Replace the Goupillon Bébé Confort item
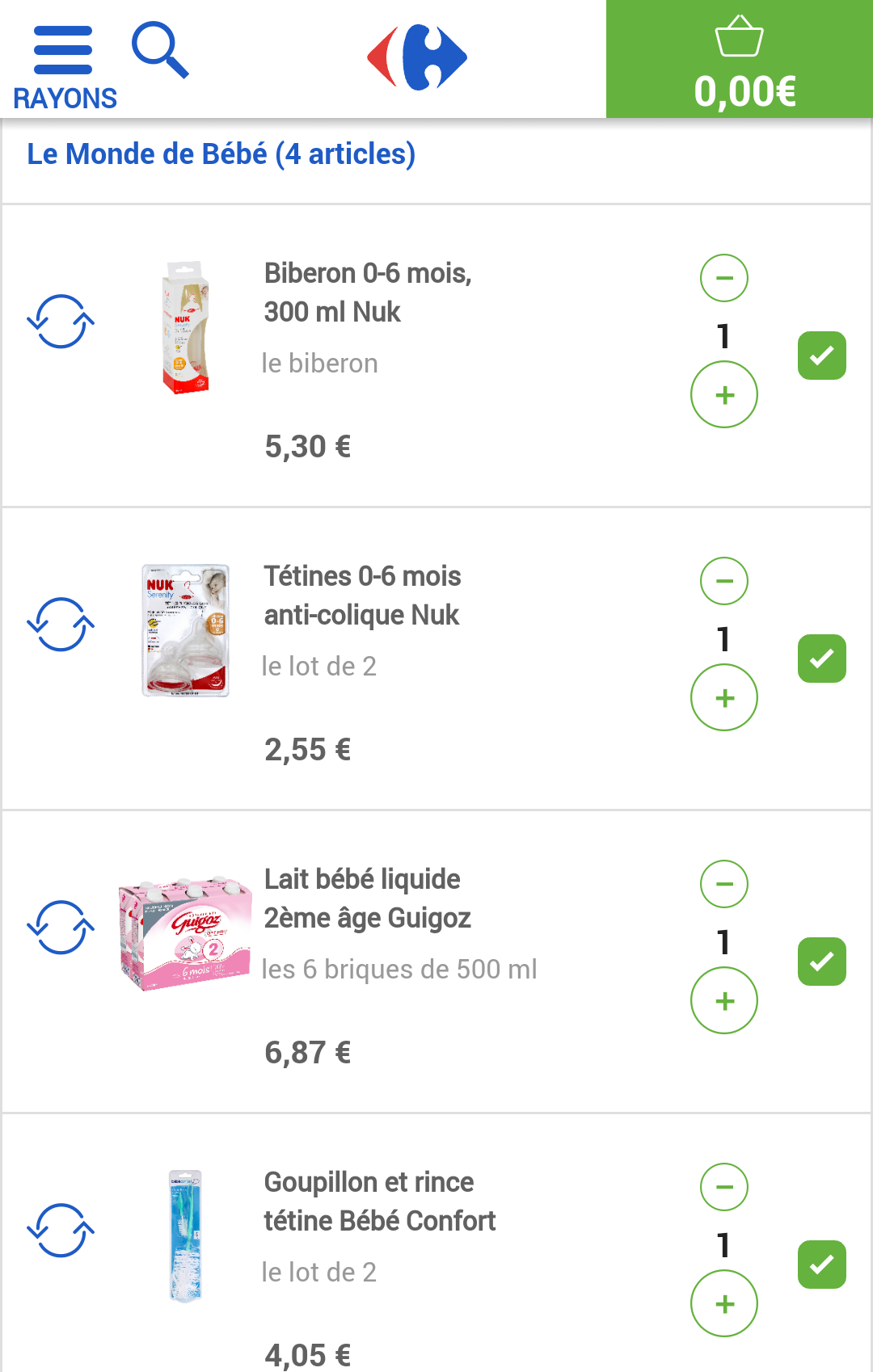873x1372 pixels. [x=61, y=1231]
